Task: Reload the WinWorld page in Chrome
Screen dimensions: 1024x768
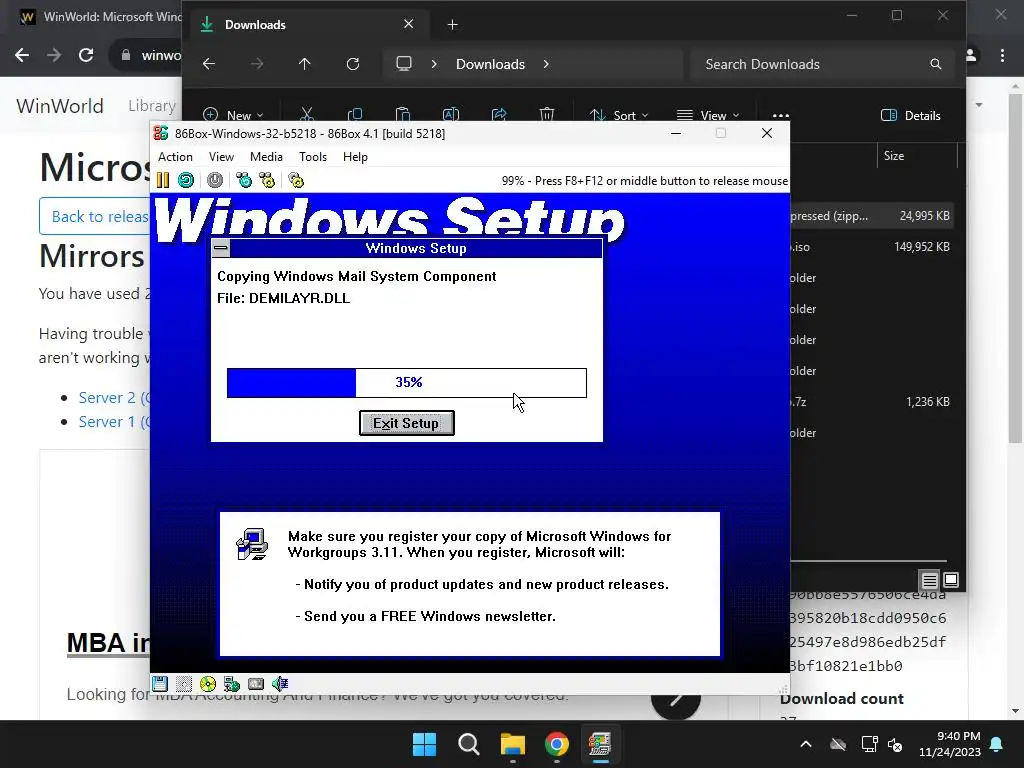Action: click(x=86, y=56)
